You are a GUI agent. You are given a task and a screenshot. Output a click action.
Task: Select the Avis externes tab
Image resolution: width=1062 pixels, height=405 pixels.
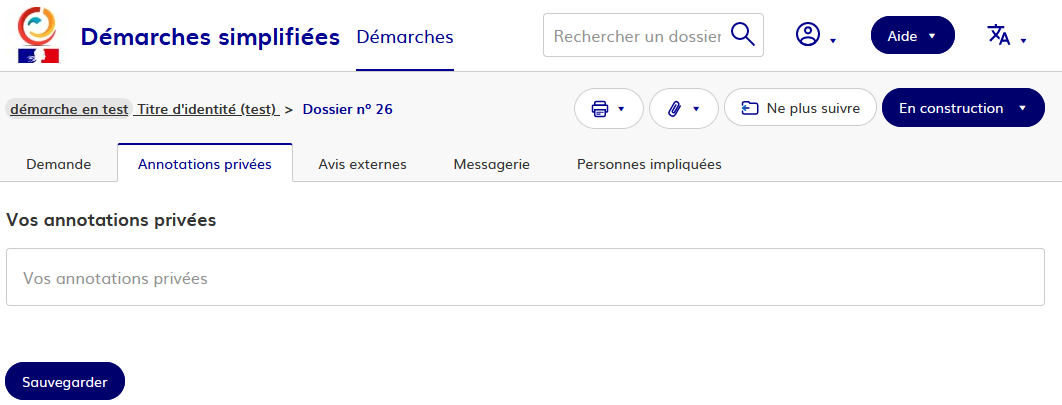point(362,164)
